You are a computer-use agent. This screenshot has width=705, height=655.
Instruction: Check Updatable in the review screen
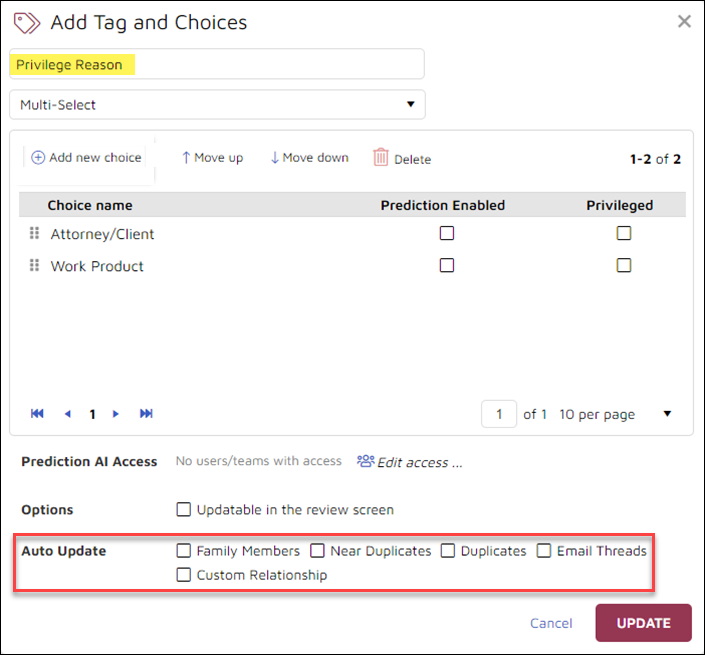coord(183,510)
